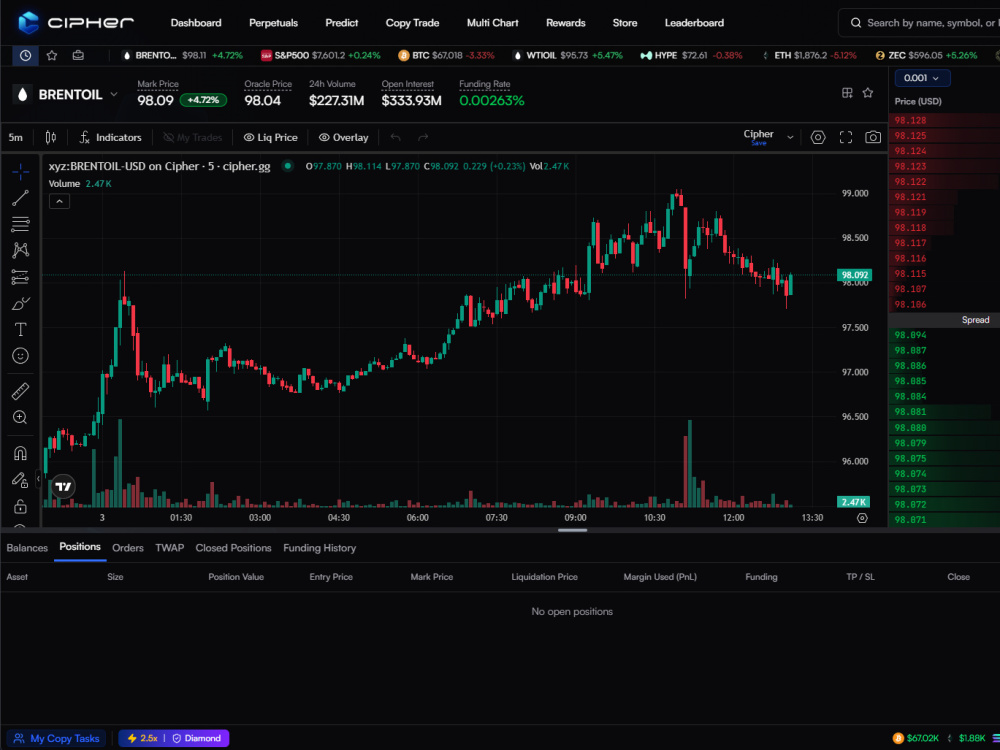
Task: Open the emoji icons tool
Action: (x=20, y=356)
